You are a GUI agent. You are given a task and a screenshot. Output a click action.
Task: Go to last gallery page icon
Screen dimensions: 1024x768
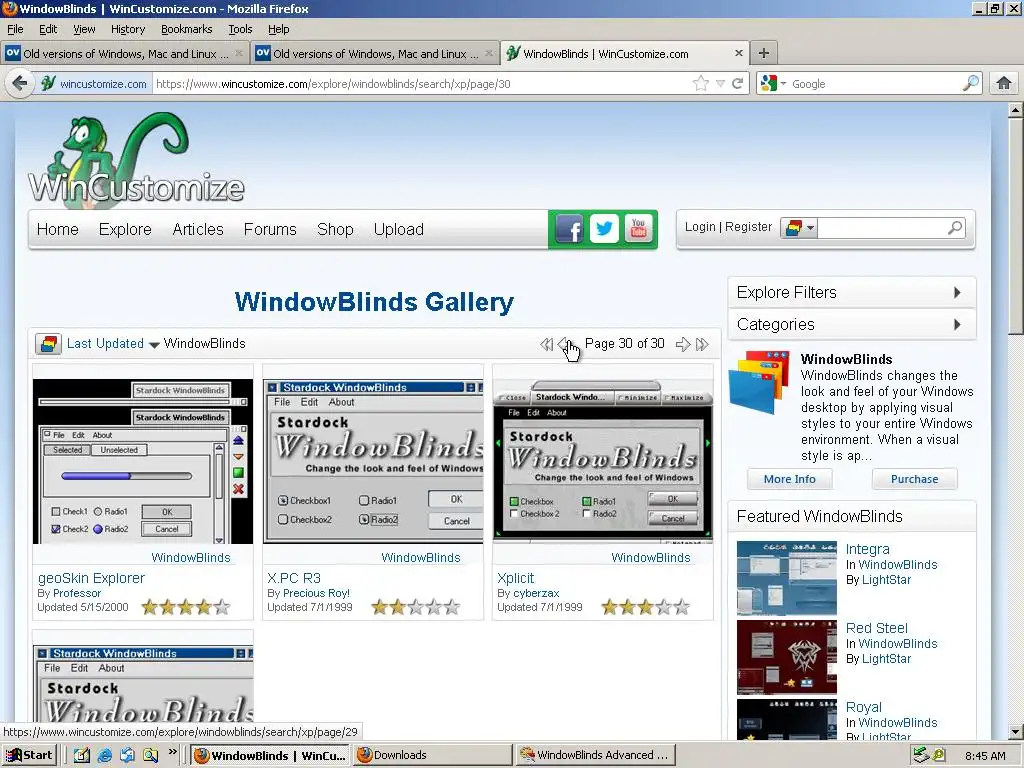(702, 344)
